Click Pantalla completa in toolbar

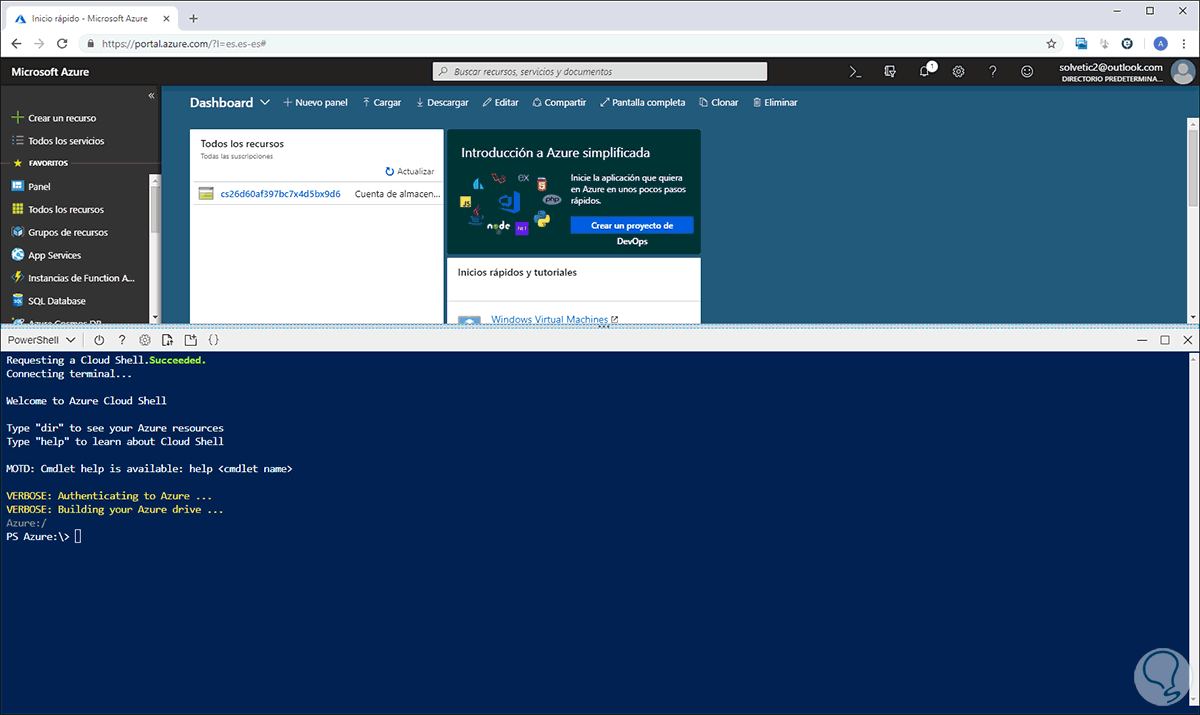[x=642, y=103]
